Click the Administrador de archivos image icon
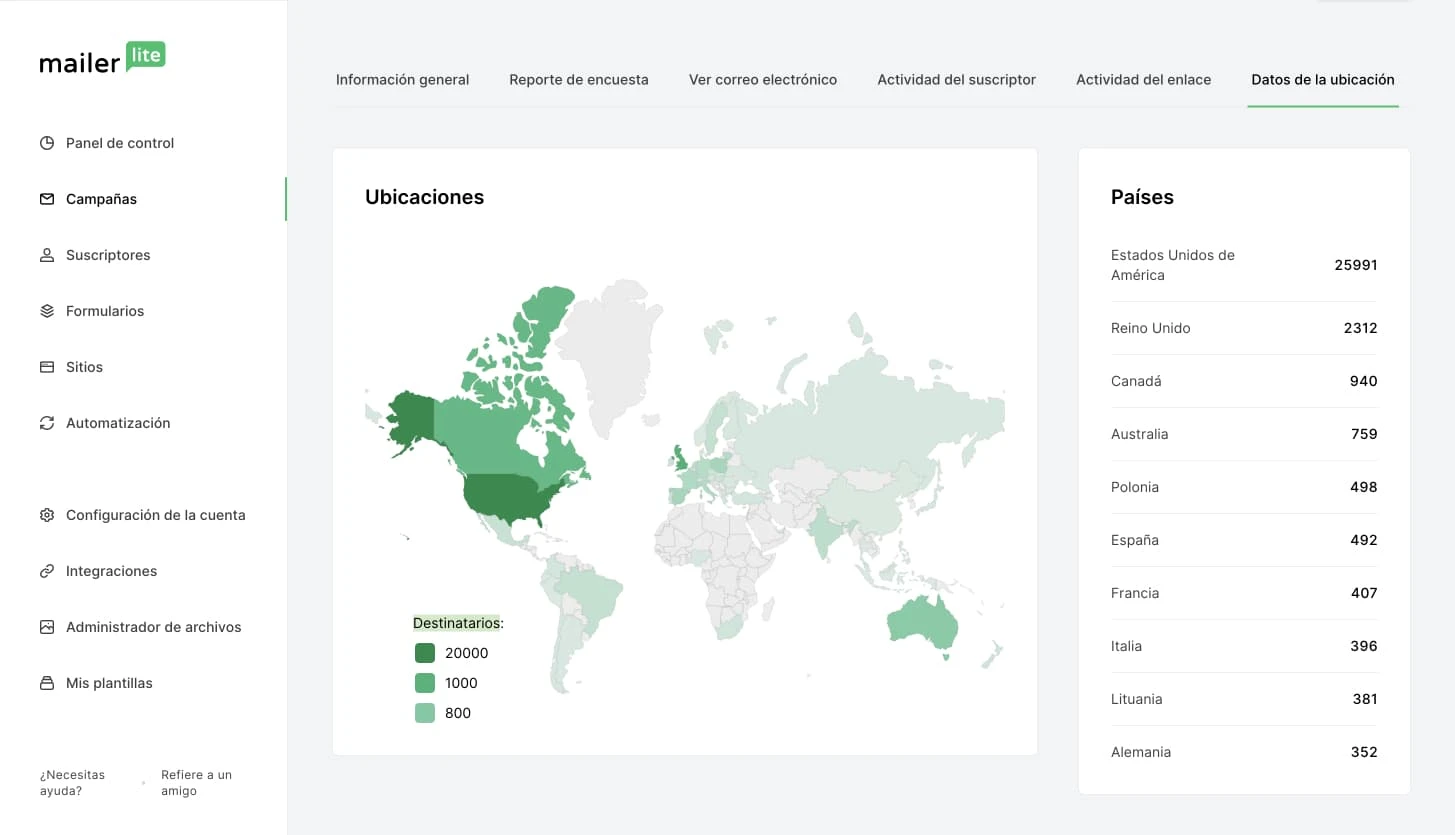The width and height of the screenshot is (1455, 835). (47, 627)
